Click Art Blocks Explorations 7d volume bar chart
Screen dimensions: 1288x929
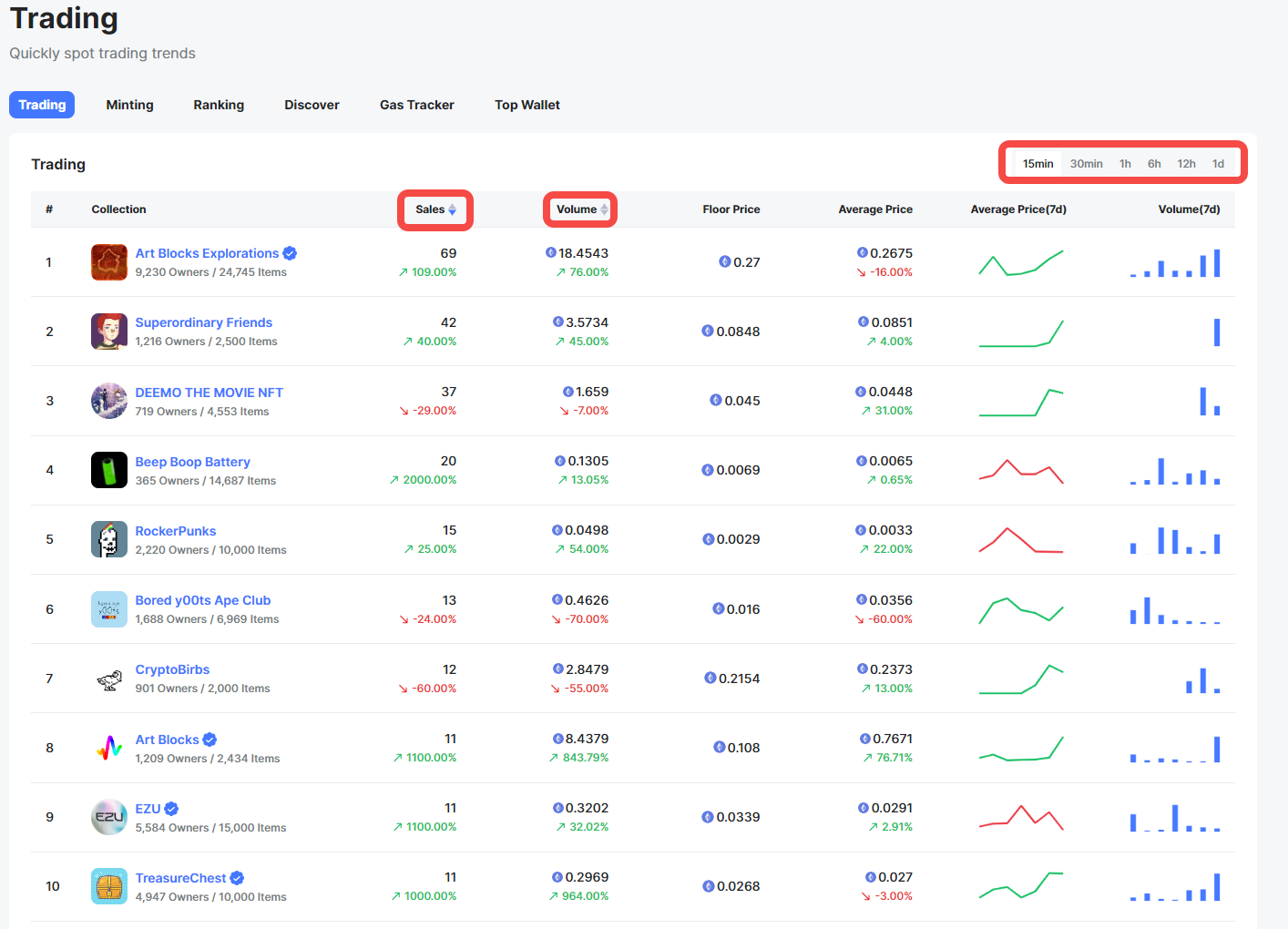coord(1175,263)
